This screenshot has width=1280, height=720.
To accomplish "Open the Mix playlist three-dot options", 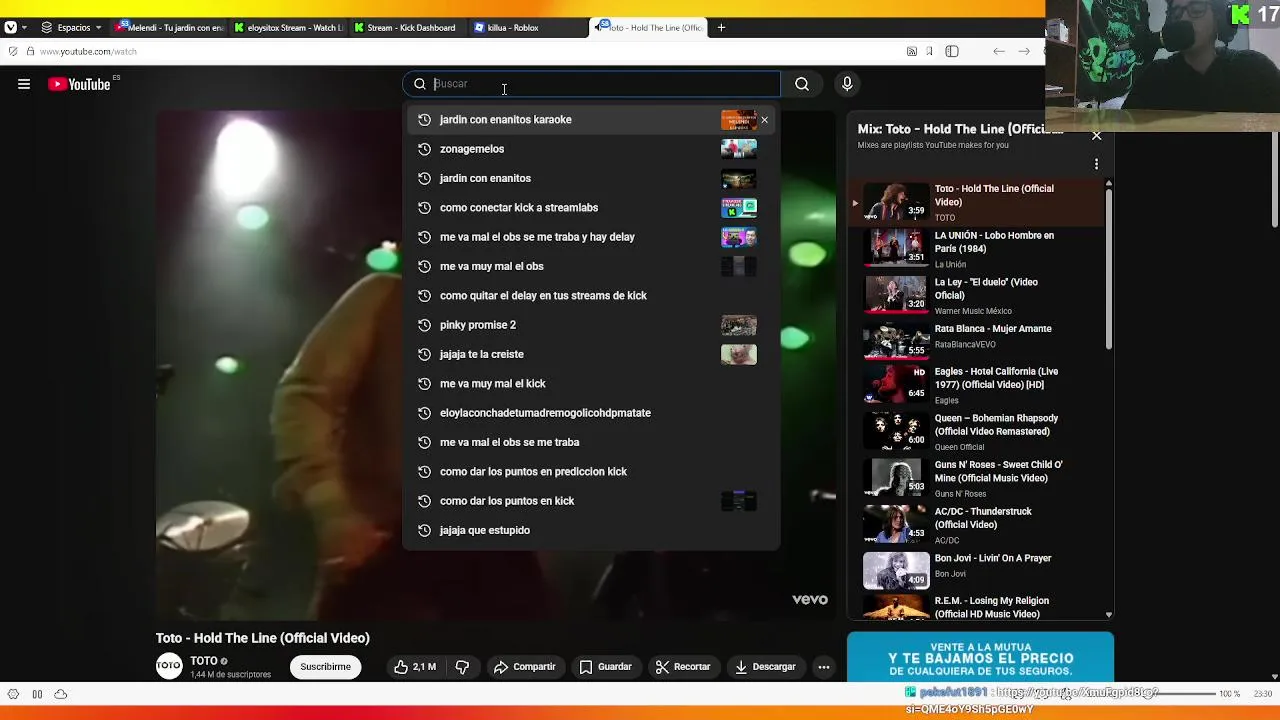I will 1096,164.
